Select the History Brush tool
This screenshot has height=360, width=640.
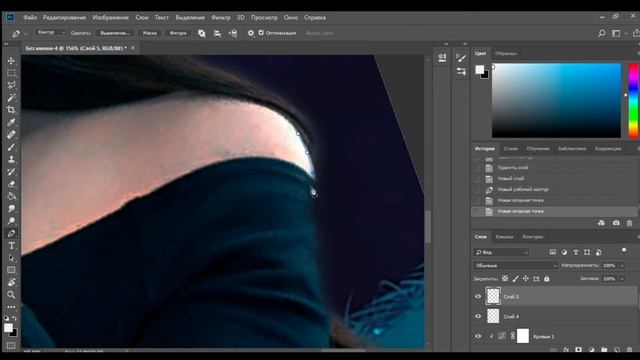pos(11,171)
